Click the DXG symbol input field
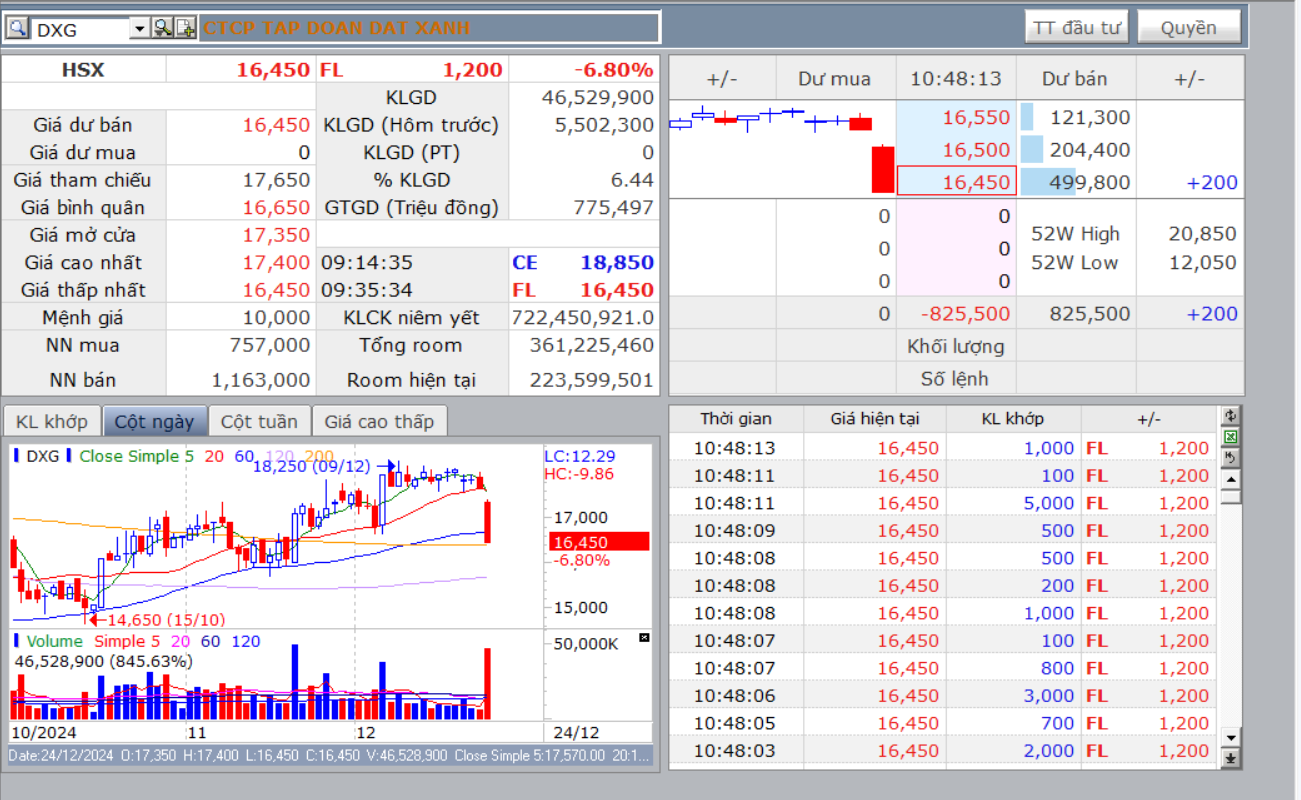 (x=80, y=29)
